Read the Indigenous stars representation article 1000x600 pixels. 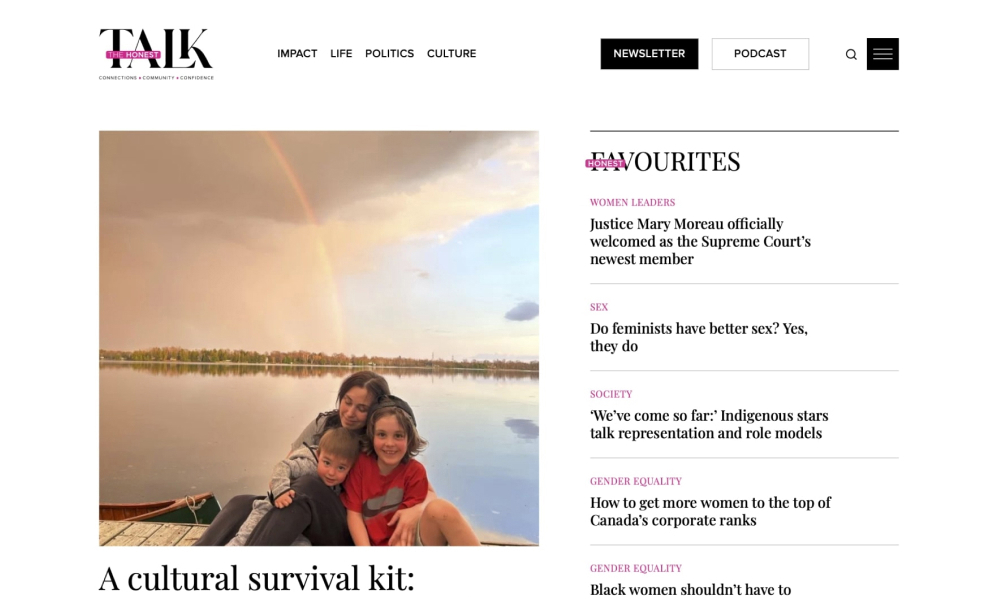click(x=709, y=425)
